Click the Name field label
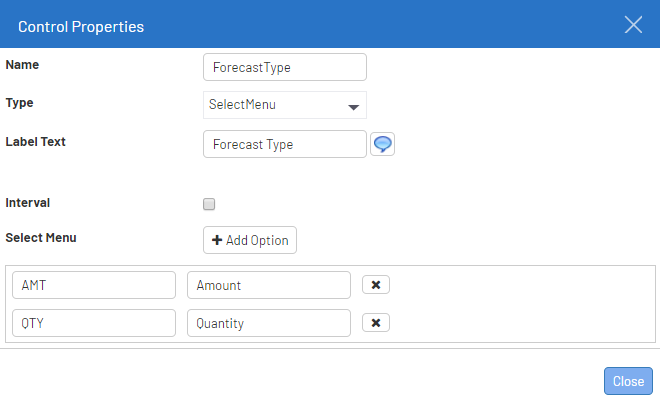 pos(22,65)
